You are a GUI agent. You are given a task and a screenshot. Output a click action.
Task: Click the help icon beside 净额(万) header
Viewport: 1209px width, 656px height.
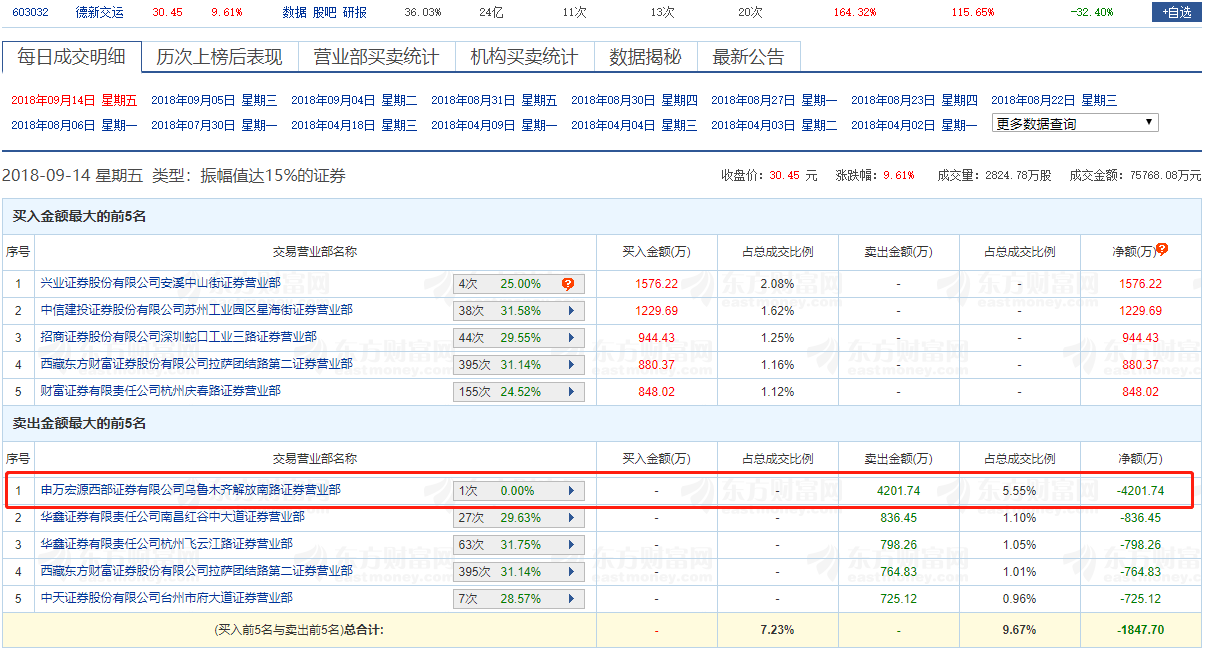coord(1162,250)
